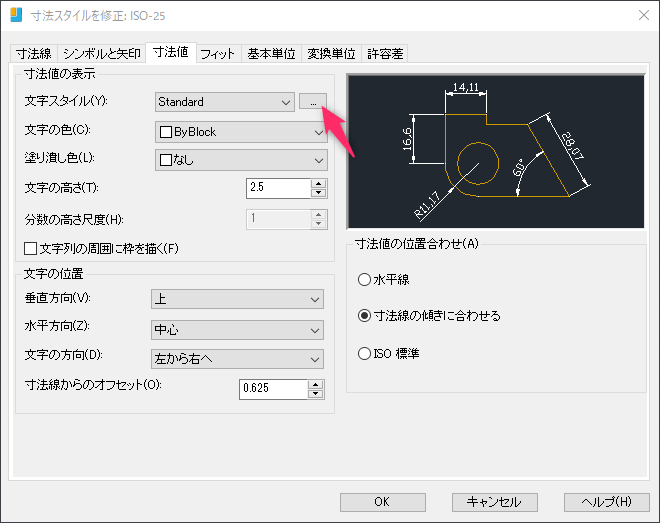Open the フィット tab
660x523 pixels.
(x=218, y=53)
